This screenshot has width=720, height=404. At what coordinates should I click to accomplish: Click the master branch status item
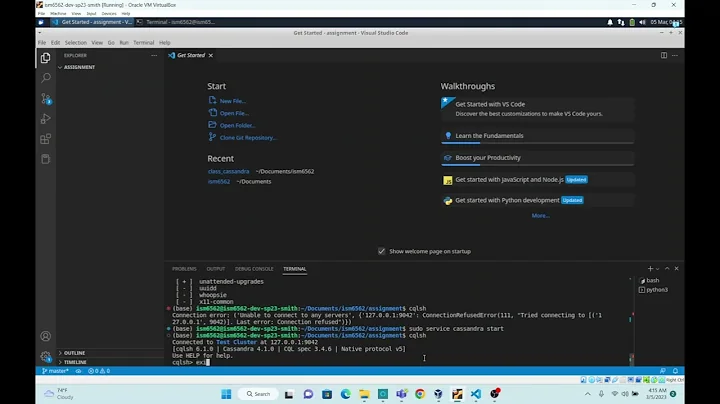(55, 371)
